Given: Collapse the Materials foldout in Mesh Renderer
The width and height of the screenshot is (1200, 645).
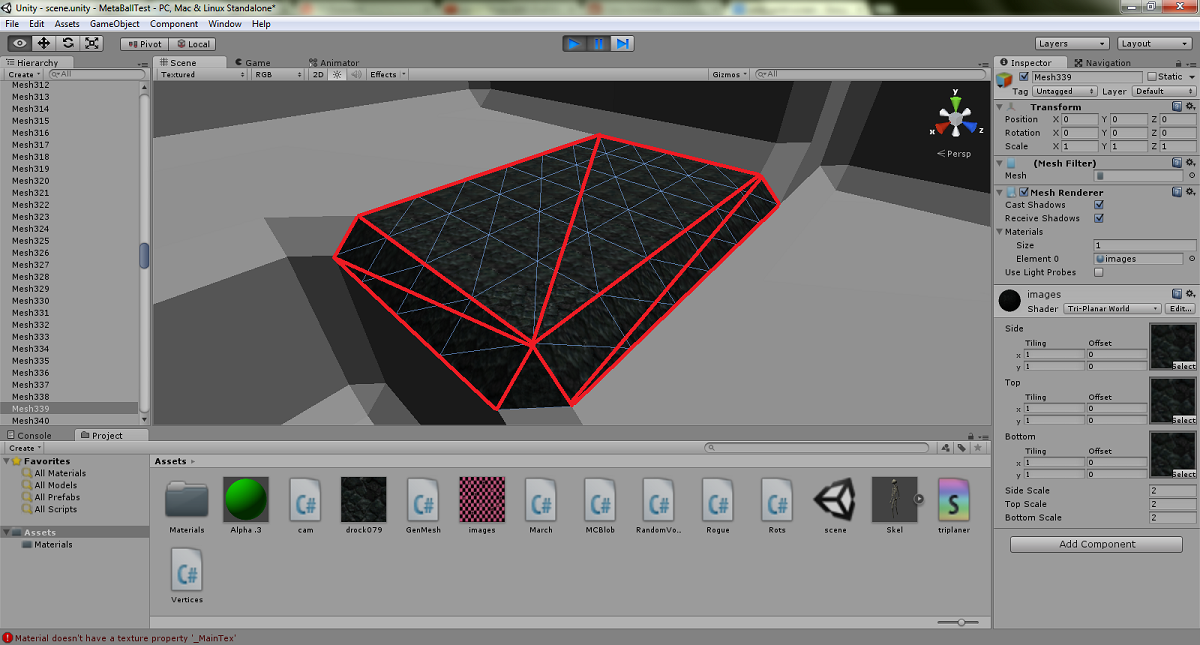Looking at the screenshot, I should pyautogui.click(x=1001, y=232).
